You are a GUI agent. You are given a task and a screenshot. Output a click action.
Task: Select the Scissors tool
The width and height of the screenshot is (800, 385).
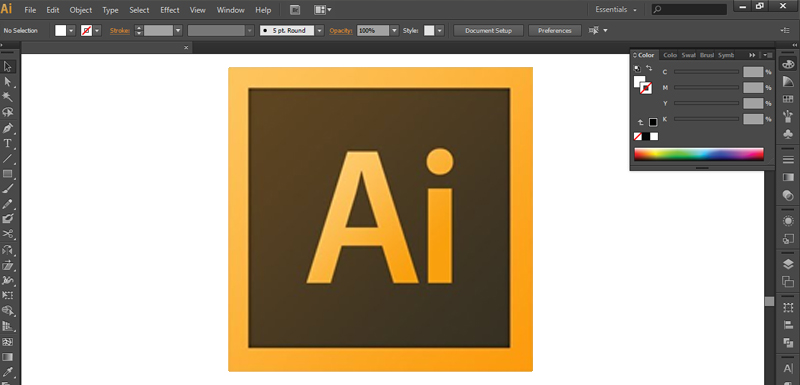(x=8, y=235)
